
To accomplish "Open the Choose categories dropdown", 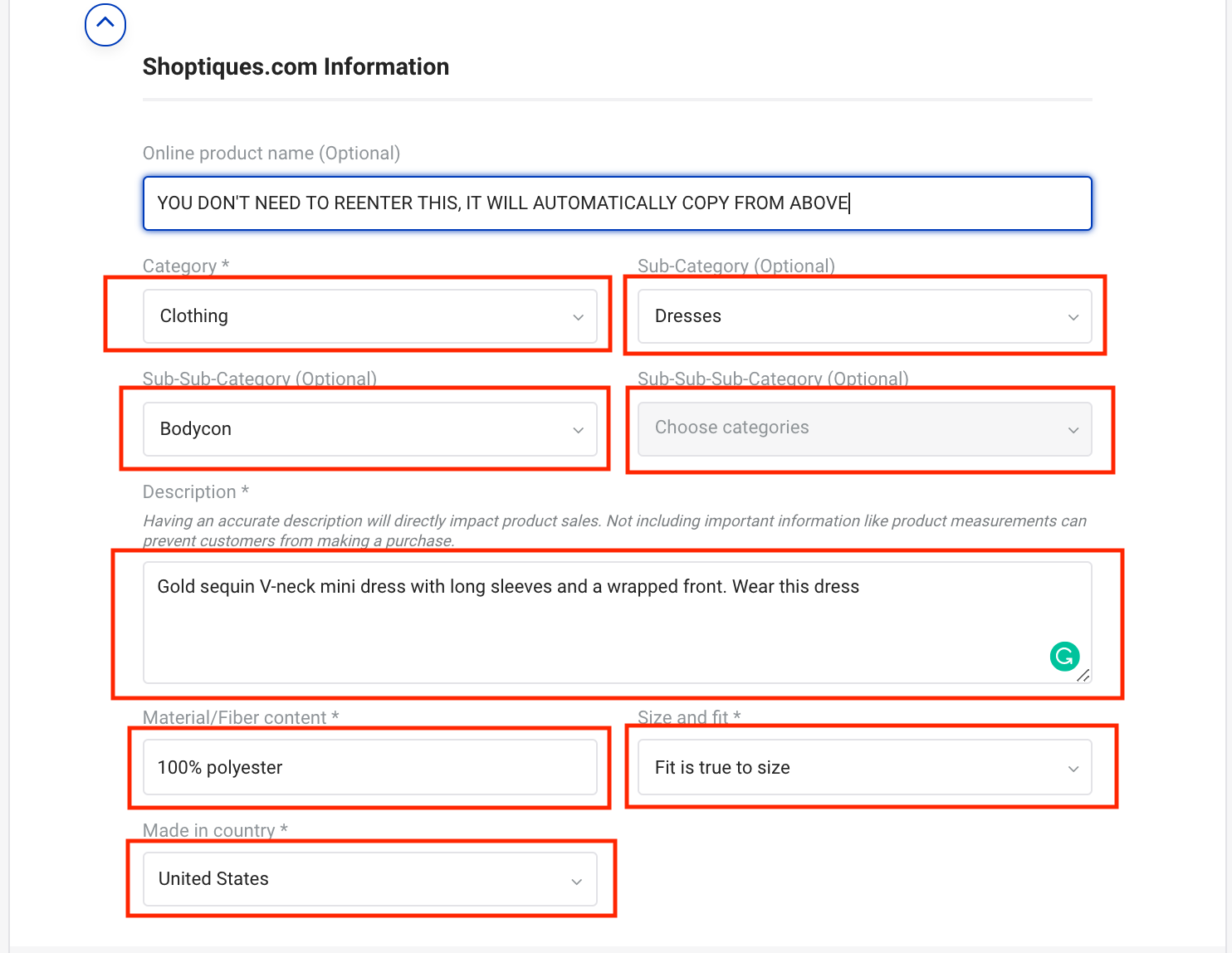I will pos(865,429).
